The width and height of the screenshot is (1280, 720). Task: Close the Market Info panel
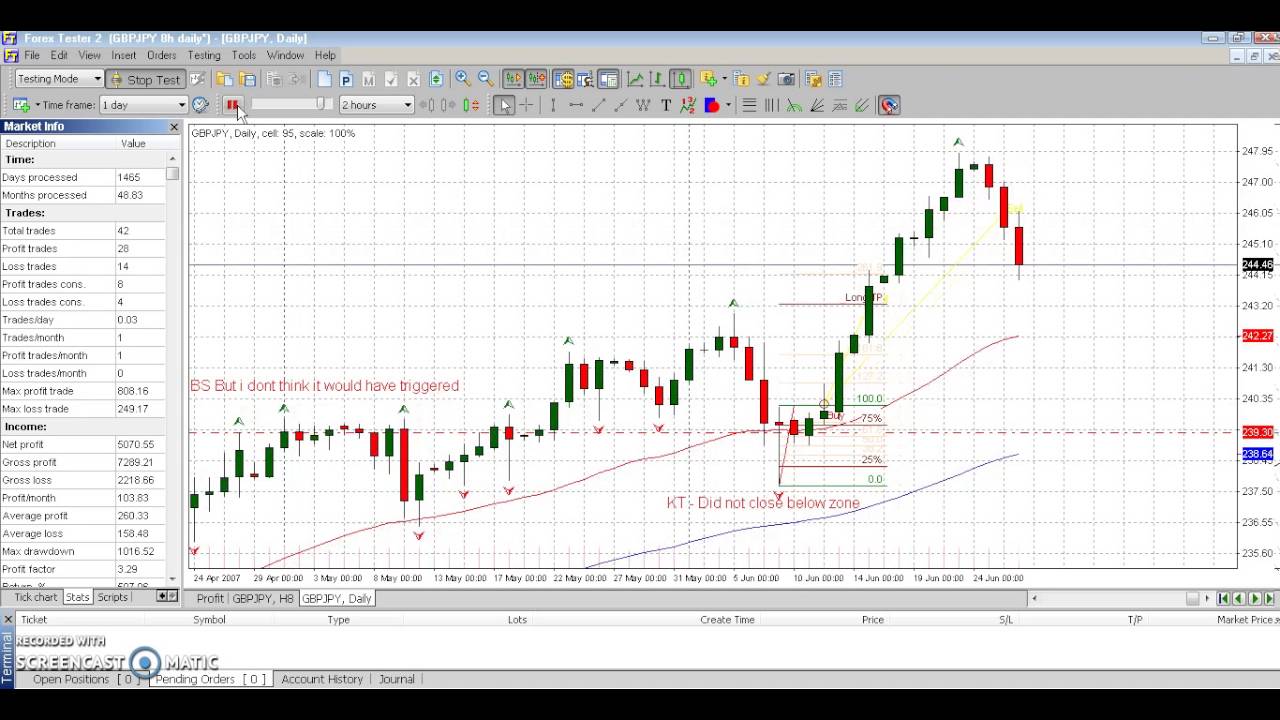[x=174, y=127]
